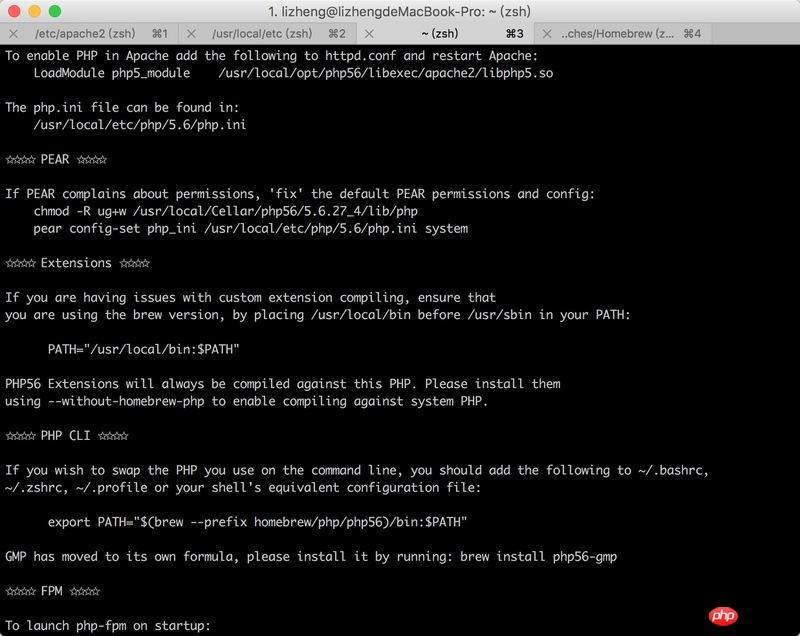Click the PEAR section heading

(56, 160)
